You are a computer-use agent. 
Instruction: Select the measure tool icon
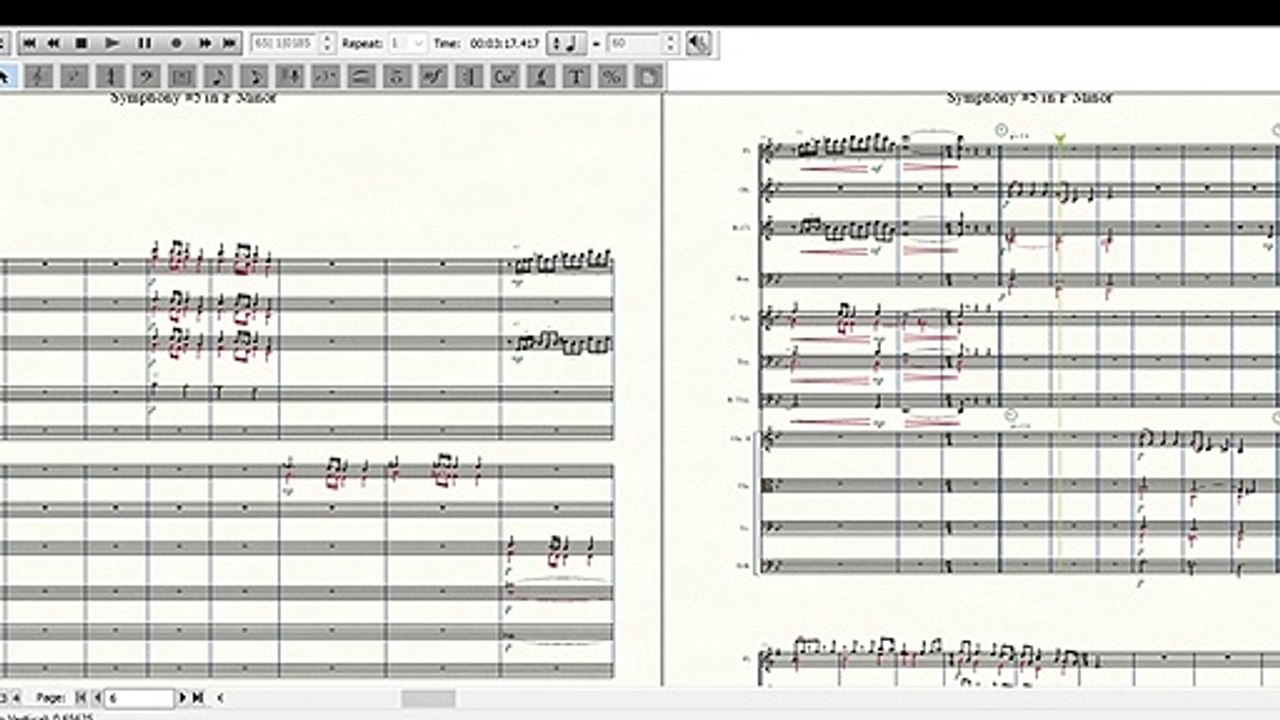pos(182,76)
